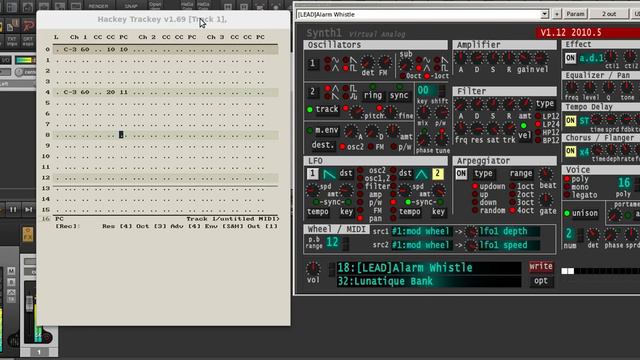640x360 pixels.
Task: Select mono voice mode
Action: [x=567, y=187]
